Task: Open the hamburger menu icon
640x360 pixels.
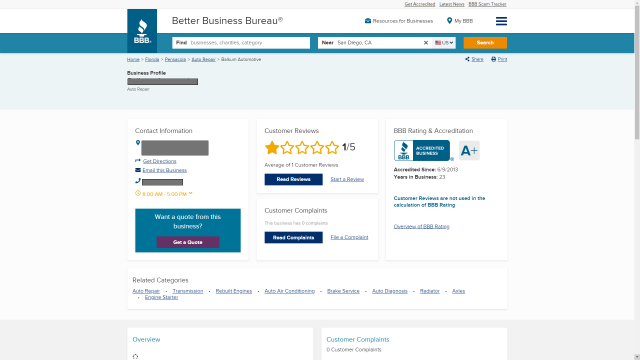Action: tap(501, 21)
